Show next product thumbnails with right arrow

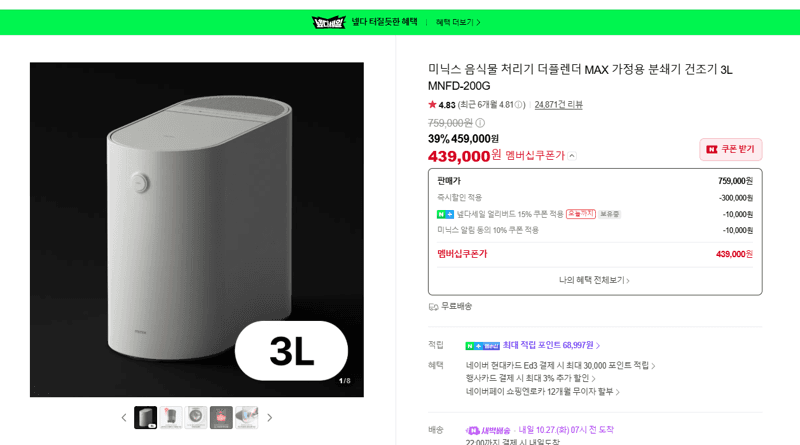pos(269,417)
